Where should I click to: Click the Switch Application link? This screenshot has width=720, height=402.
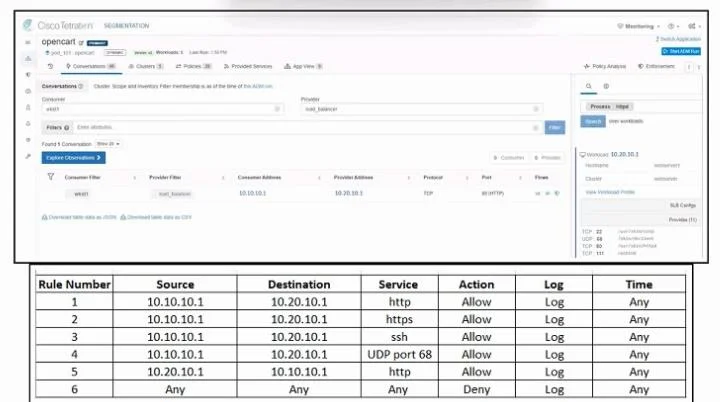pos(678,39)
